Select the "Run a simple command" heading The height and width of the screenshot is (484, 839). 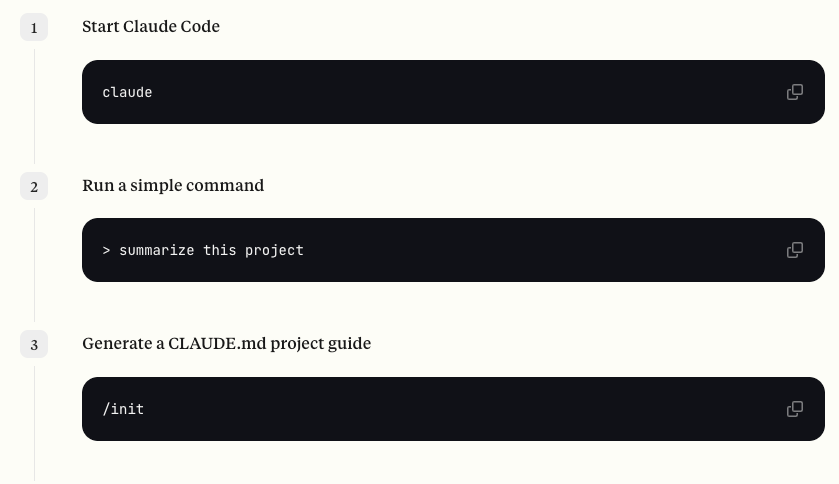point(173,185)
